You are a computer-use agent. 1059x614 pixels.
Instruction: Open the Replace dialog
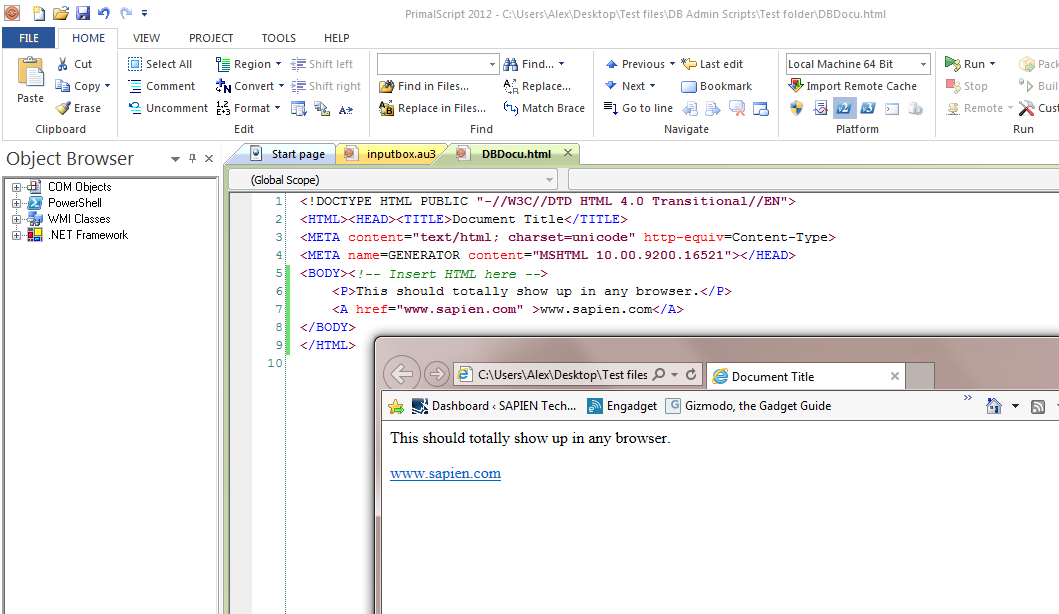537,86
